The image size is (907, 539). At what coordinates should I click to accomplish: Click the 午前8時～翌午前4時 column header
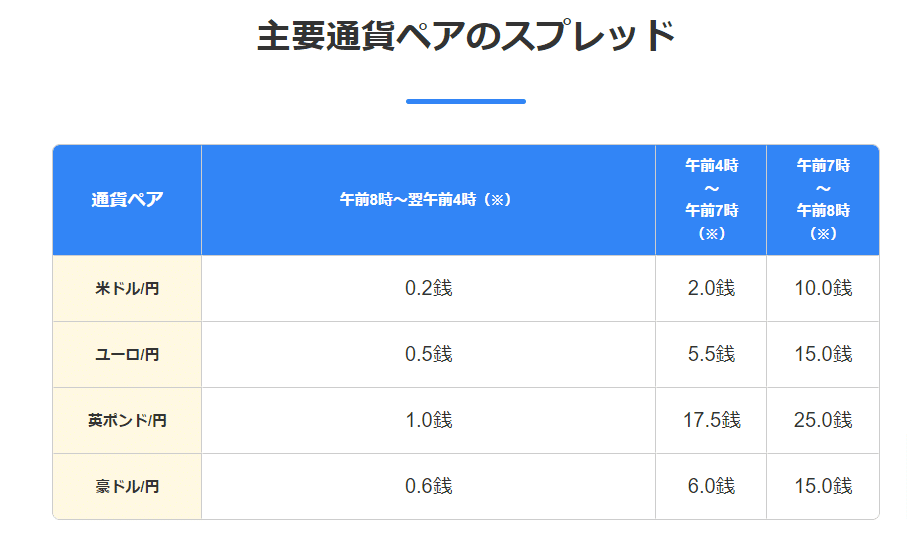[x=428, y=200]
